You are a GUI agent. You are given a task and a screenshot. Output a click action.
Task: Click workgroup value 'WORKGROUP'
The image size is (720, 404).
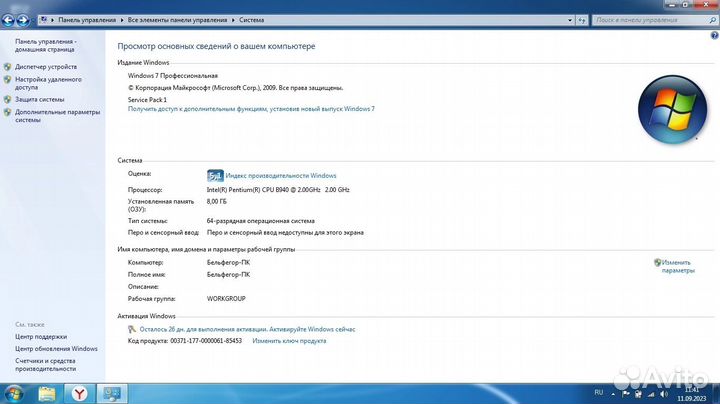coord(226,298)
